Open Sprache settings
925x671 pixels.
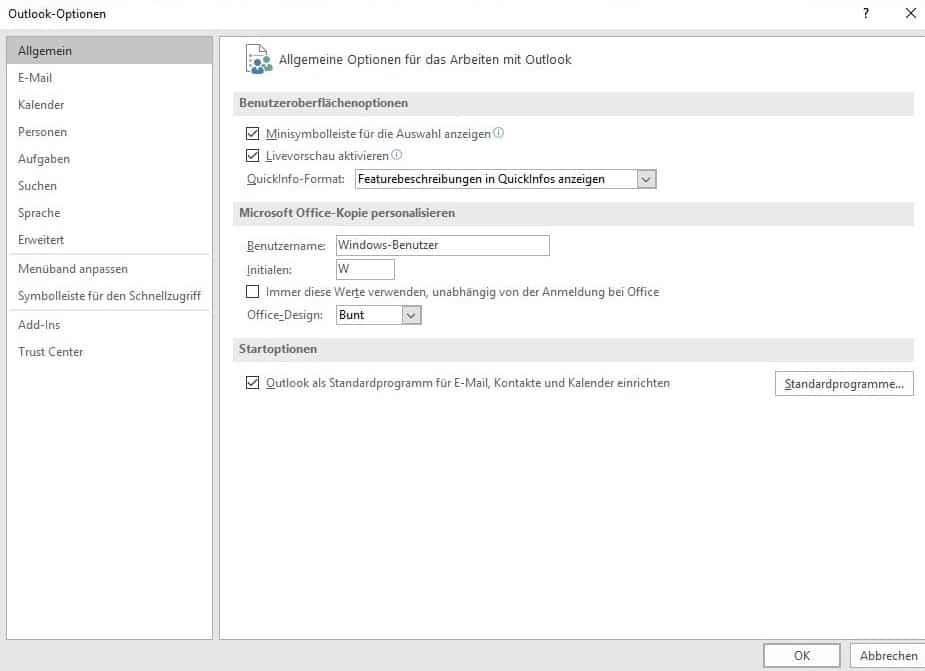point(110,213)
